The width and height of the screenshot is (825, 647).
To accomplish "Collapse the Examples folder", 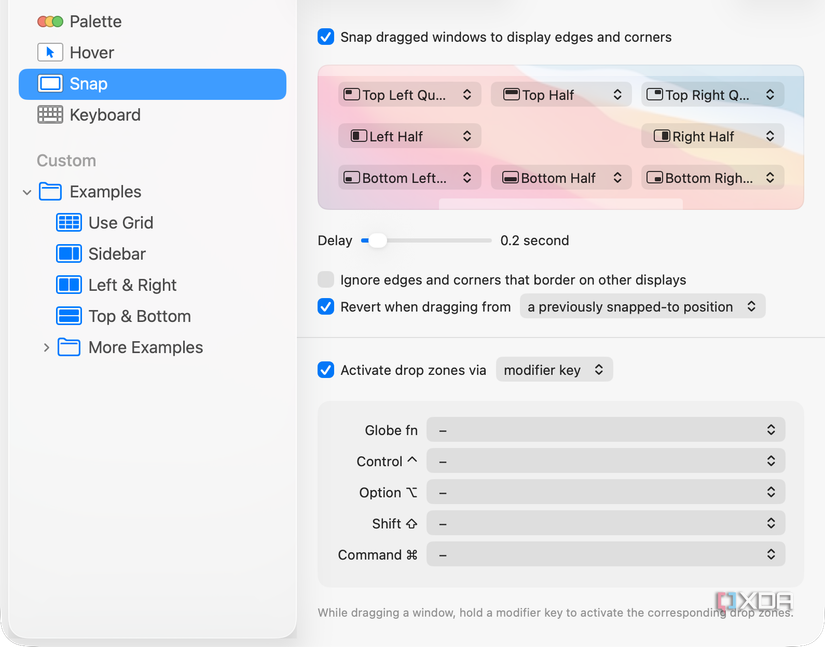I will (x=26, y=191).
